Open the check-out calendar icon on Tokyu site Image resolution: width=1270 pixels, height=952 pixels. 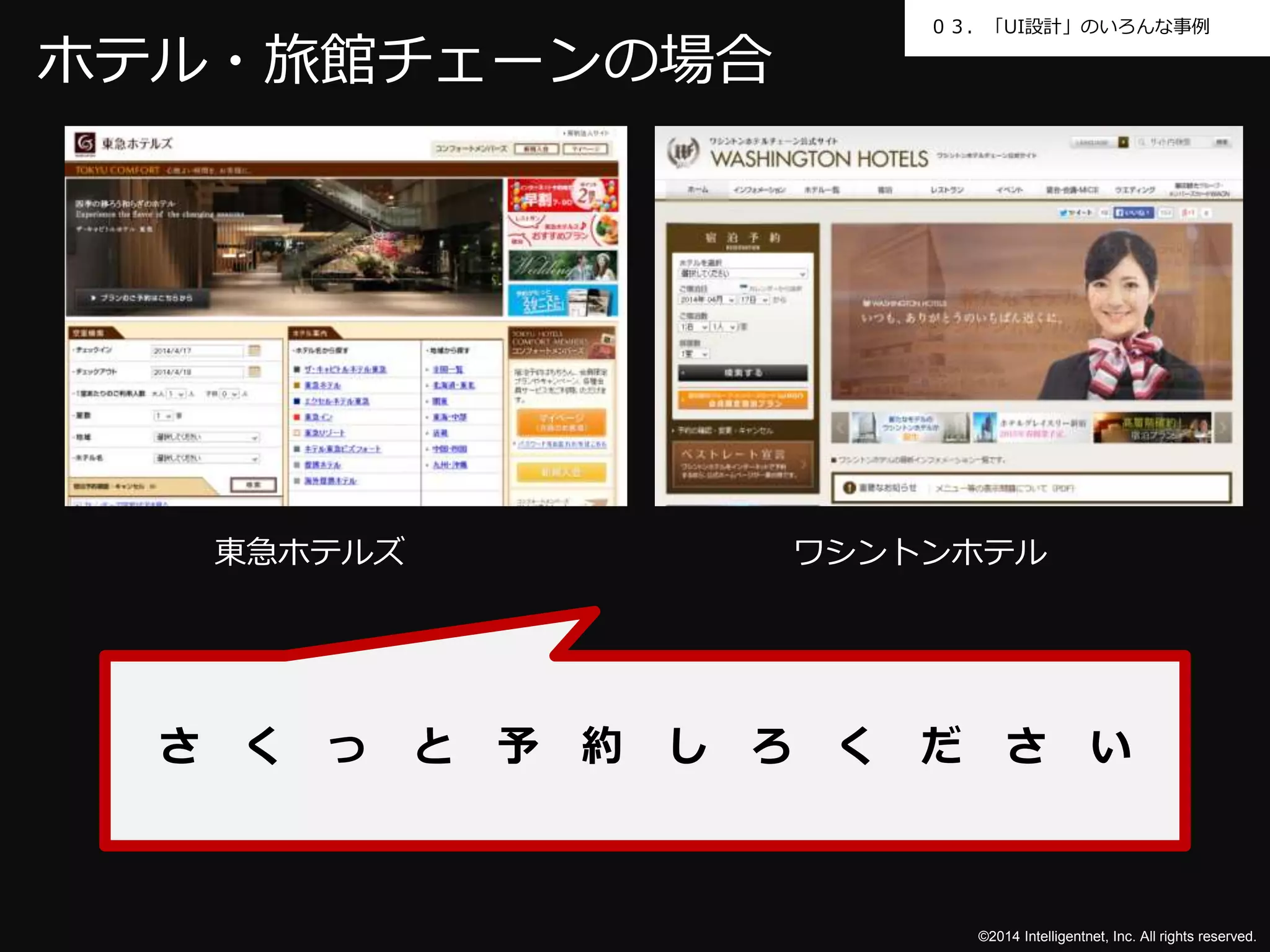254,372
